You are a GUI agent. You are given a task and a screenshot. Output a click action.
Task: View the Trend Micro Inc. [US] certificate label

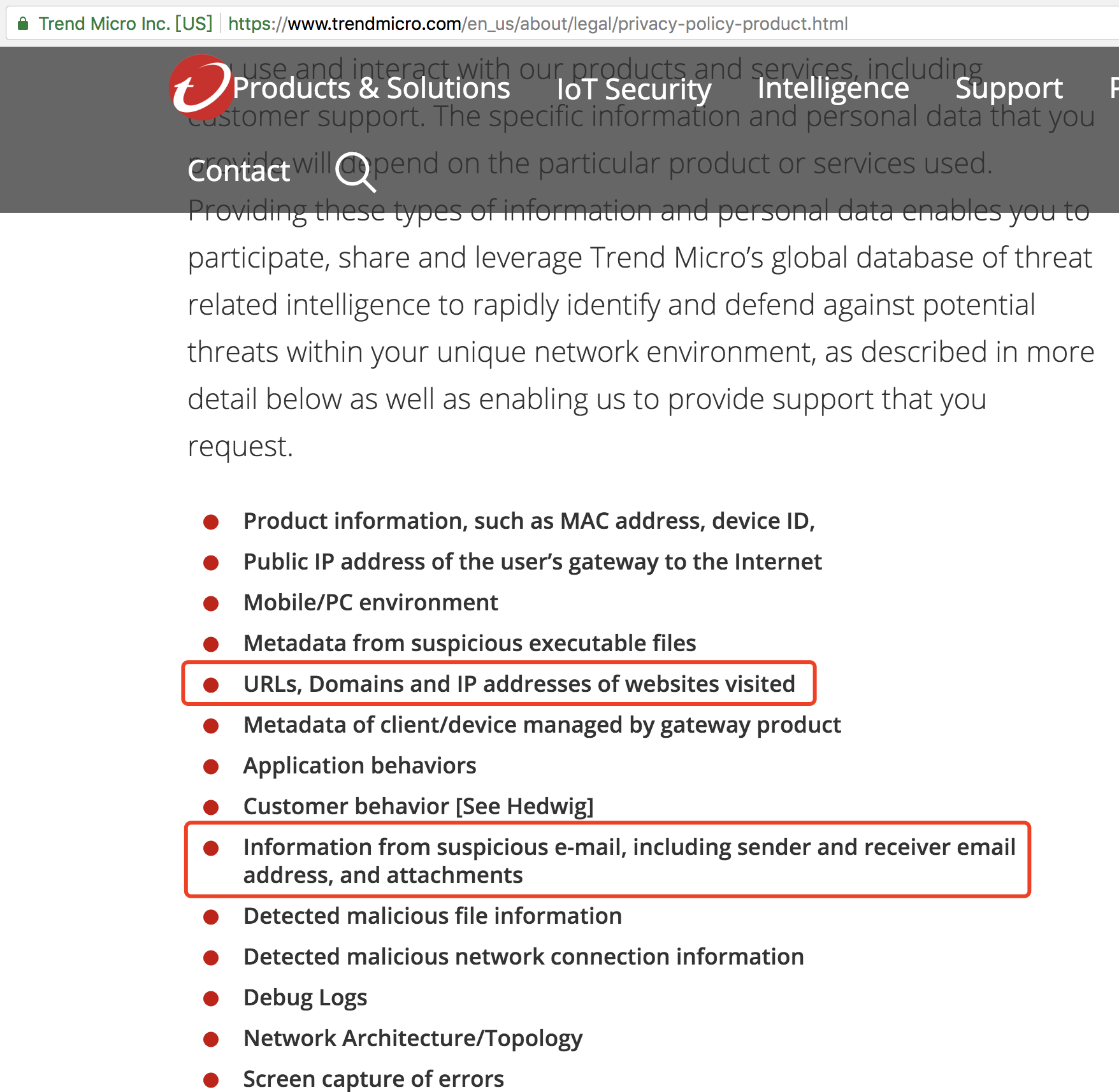(x=125, y=24)
